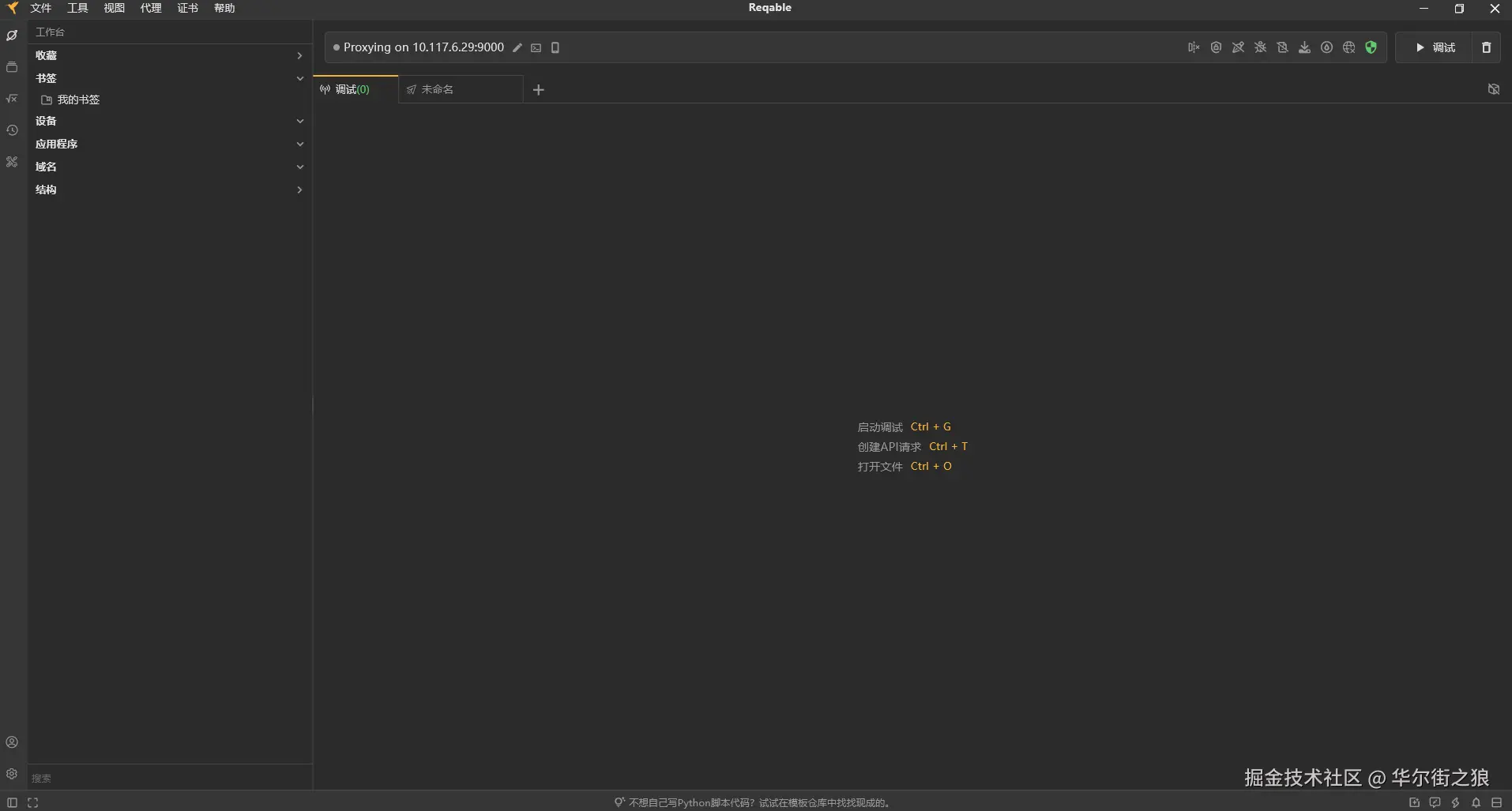The image size is (1512, 811).
Task: Open the collections stack icon in sidebar
Action: click(12, 67)
